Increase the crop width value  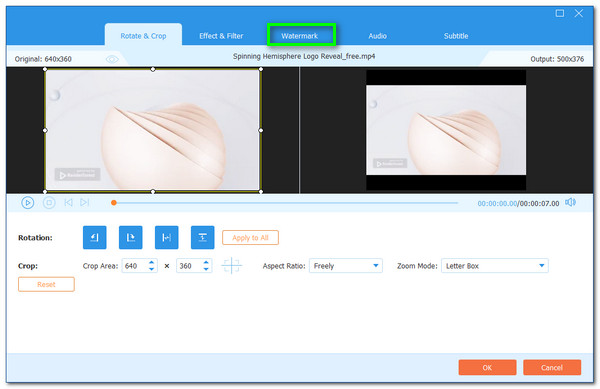point(152,262)
